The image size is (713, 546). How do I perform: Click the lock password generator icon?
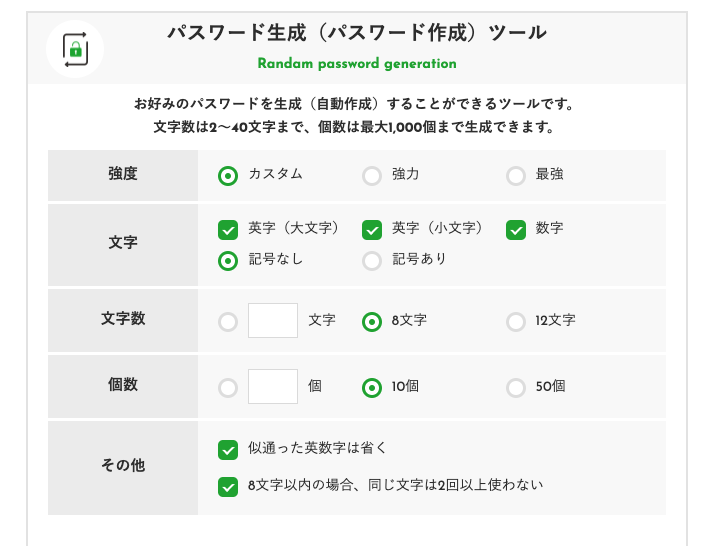pos(75,49)
